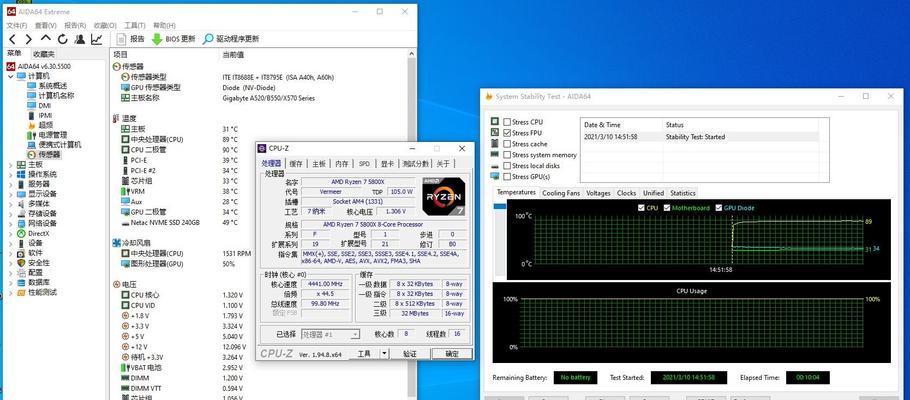Click the 驱动程序更新 driver update button

tap(231, 39)
